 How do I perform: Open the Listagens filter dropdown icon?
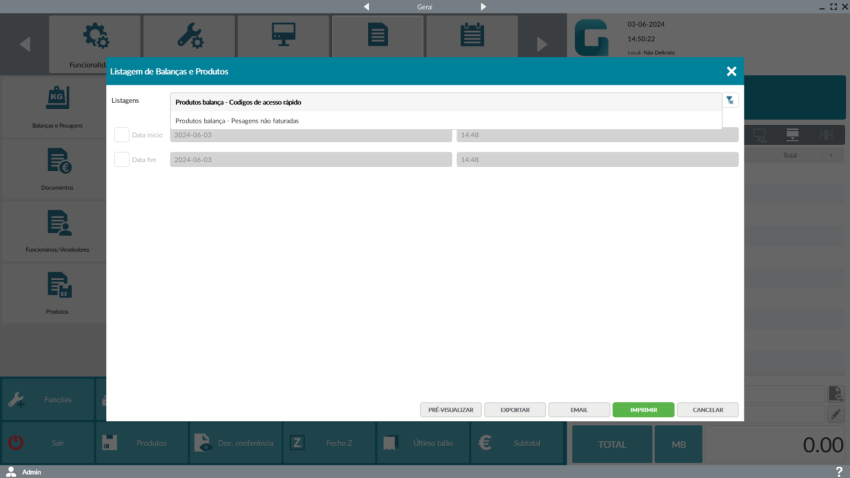[x=730, y=101]
